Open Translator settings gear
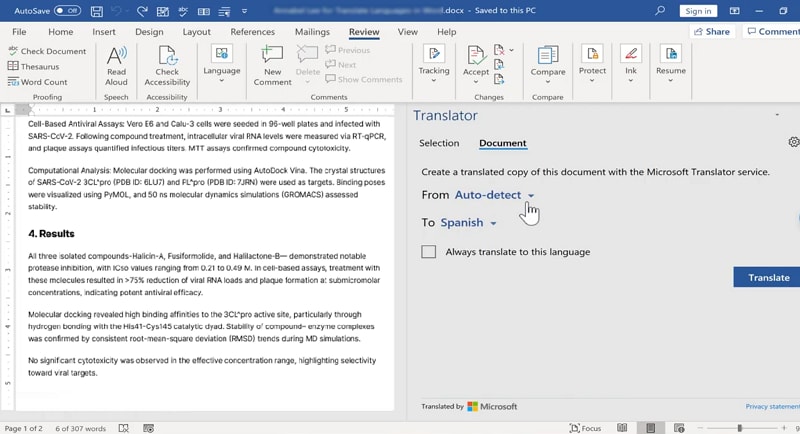The width and height of the screenshot is (800, 434). tap(793, 142)
